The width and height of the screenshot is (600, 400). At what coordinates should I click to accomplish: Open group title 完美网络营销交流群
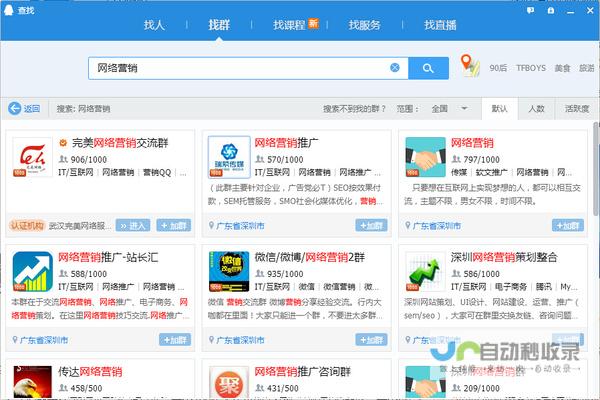120,143
